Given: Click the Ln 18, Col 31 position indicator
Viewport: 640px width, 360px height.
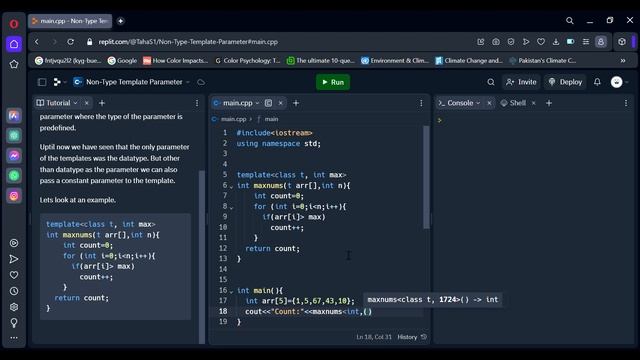Looking at the screenshot, I should [x=374, y=337].
